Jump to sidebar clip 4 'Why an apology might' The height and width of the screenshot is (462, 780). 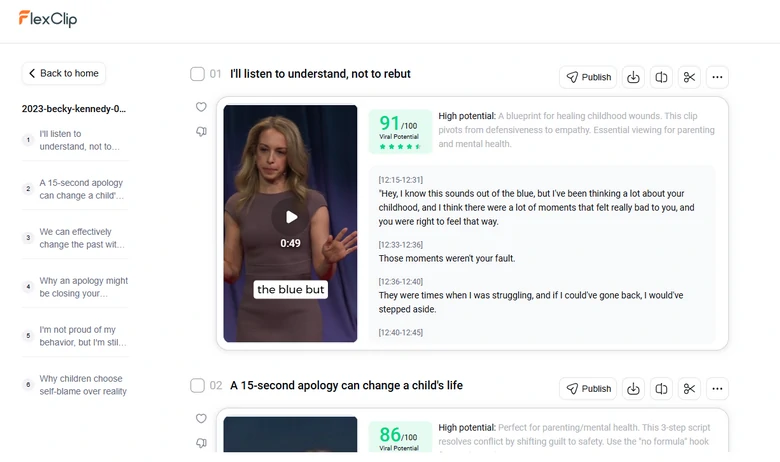(x=75, y=287)
